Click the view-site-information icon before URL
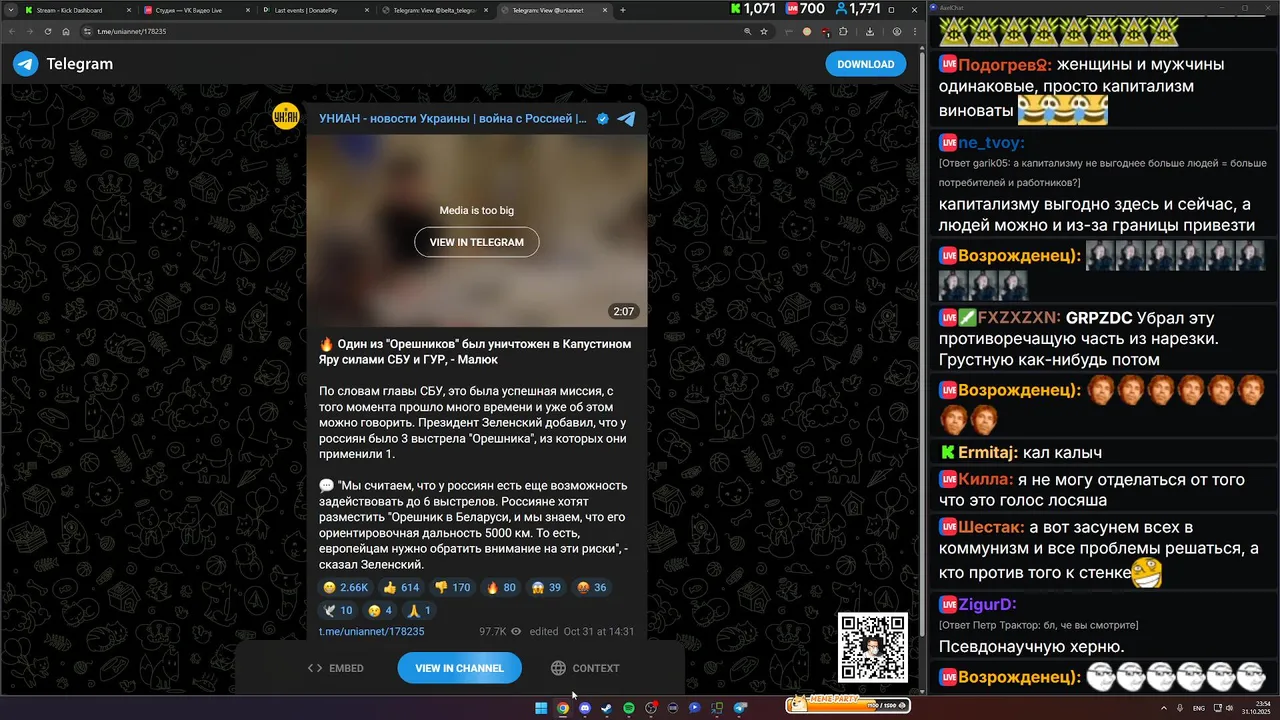Screen dimensions: 1280x720 click(87, 31)
